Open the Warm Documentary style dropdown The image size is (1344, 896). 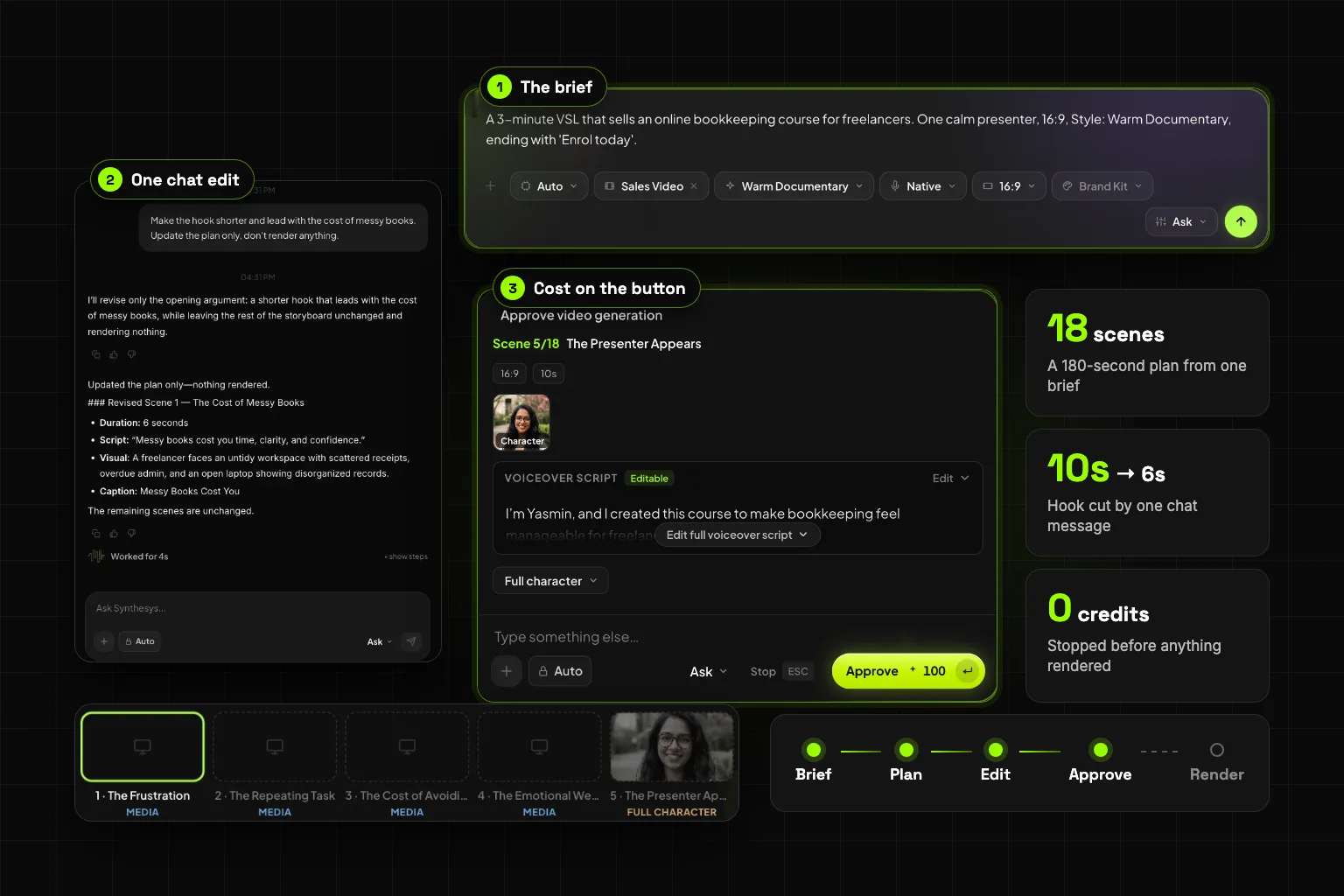(x=794, y=185)
